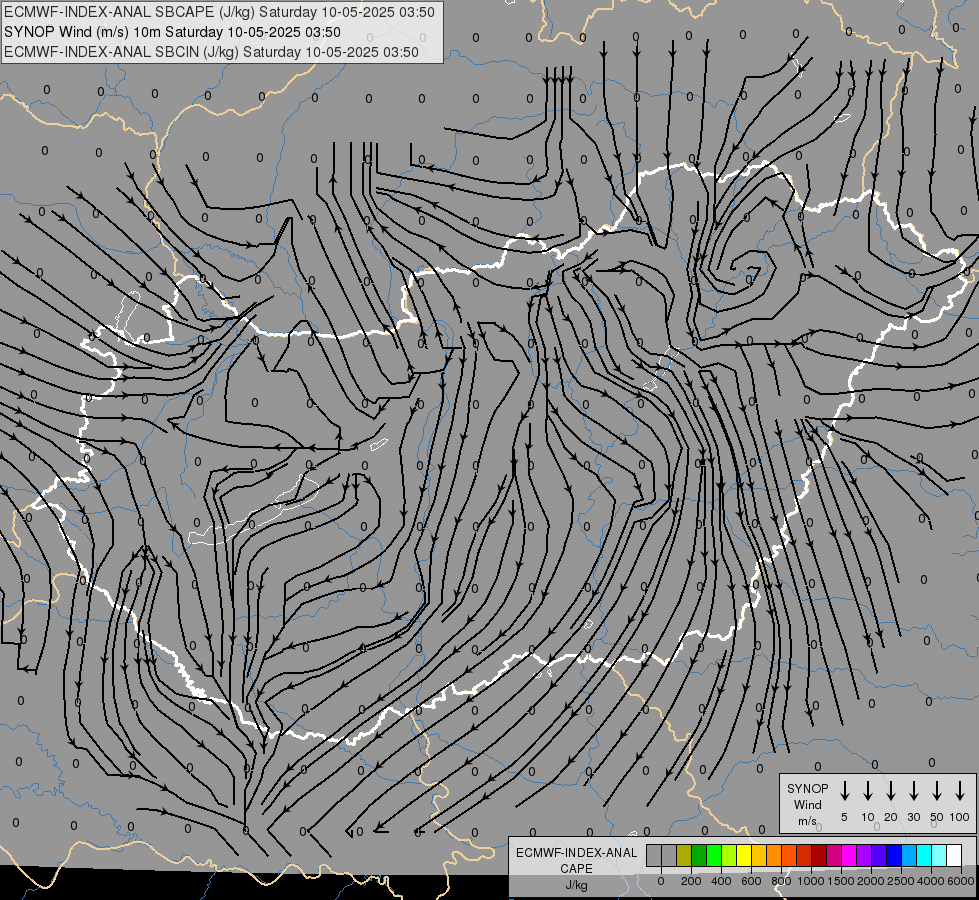This screenshot has width=979, height=900.
Task: Click the 'm/s' unit in wind legend
Action: tap(807, 821)
